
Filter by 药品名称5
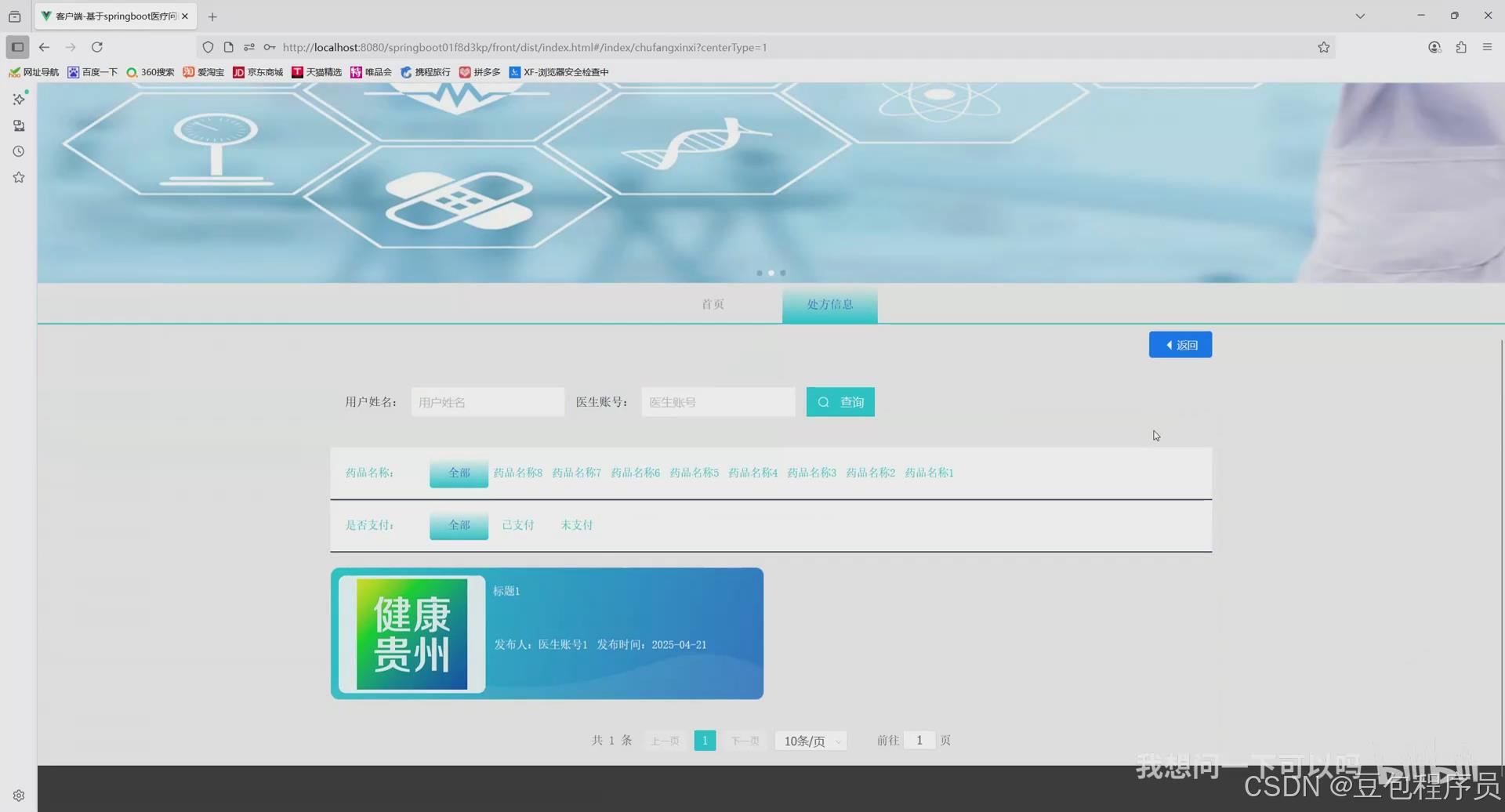pyautogui.click(x=694, y=473)
